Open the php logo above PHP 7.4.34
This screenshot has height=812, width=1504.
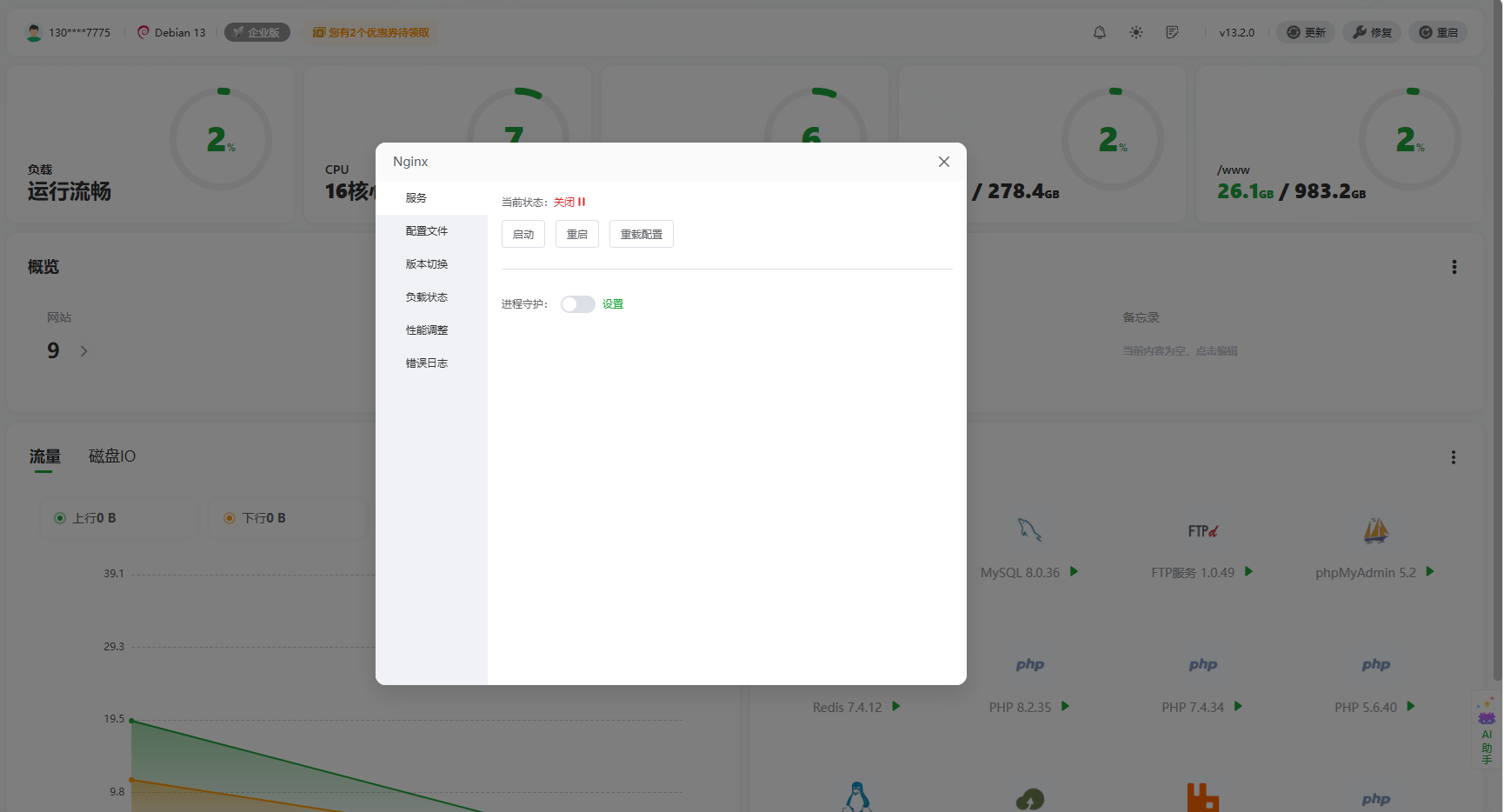(x=1203, y=664)
